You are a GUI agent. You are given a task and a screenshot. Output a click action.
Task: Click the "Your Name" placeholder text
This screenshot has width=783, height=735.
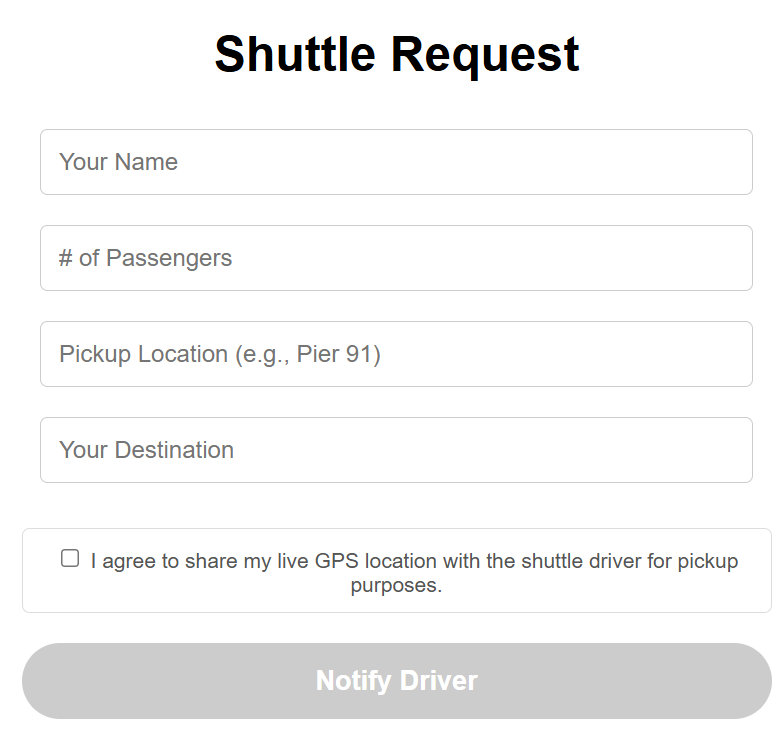tap(118, 162)
